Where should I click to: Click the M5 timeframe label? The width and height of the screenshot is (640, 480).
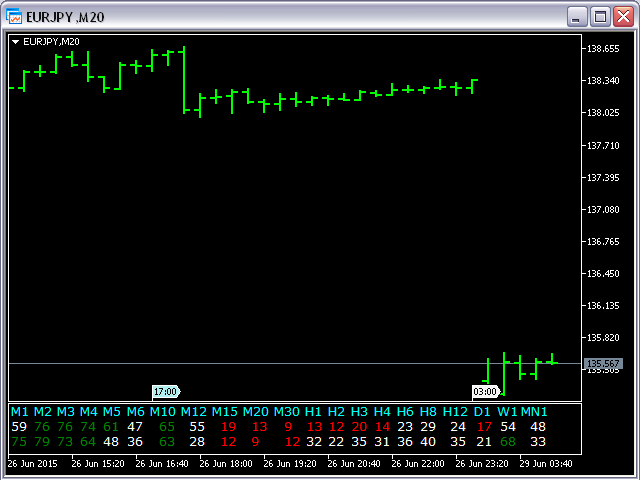[111, 411]
